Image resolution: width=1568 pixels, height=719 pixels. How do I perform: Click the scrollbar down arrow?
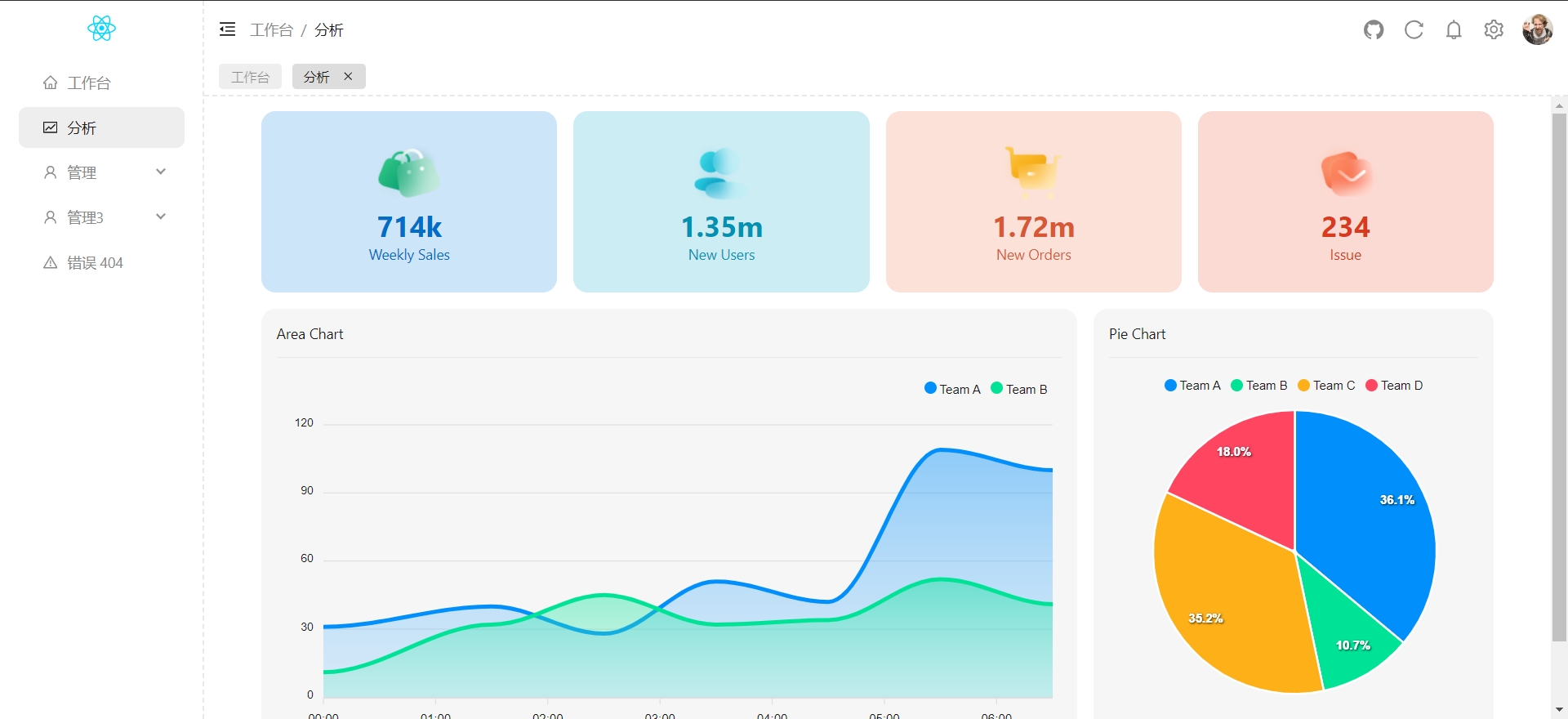tap(1559, 710)
